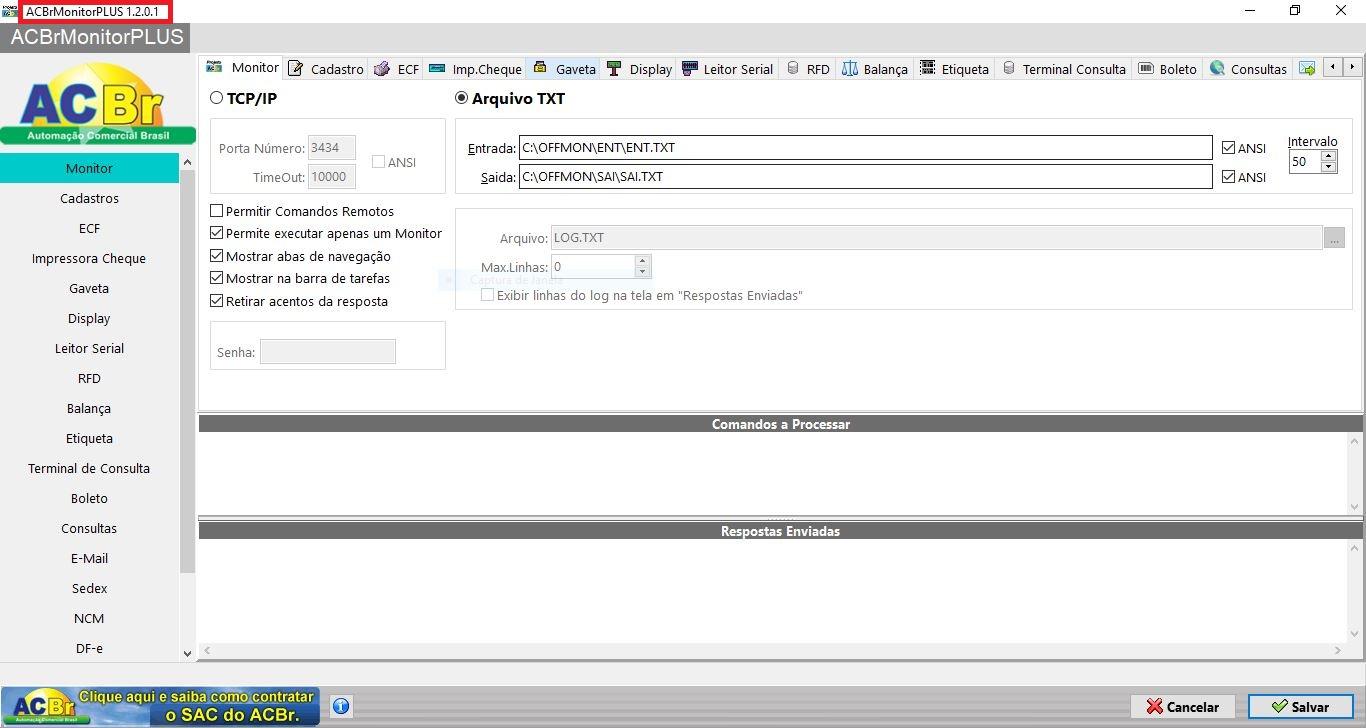1366x728 pixels.
Task: Click the Salvar button
Action: [x=1300, y=706]
